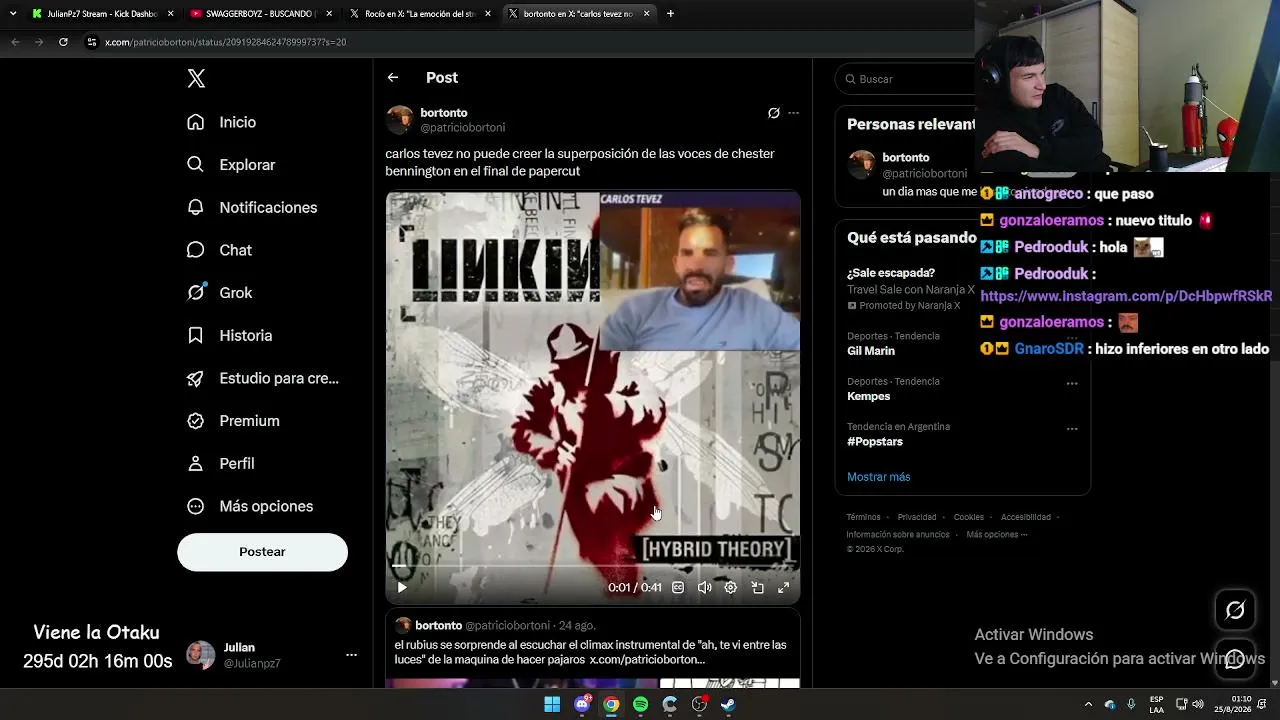Open Spotify from the taskbar

641,704
